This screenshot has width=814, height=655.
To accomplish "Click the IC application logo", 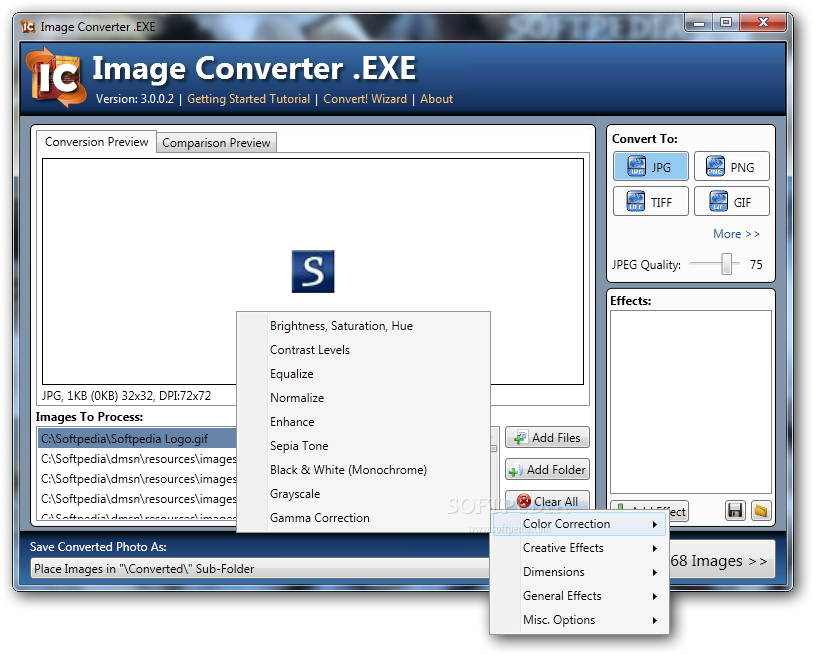I will coord(56,77).
